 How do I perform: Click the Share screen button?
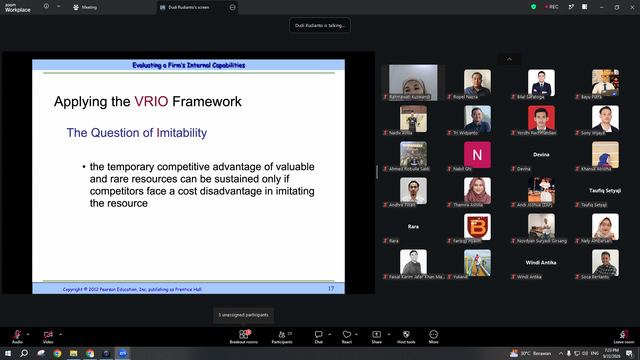pyautogui.click(x=376, y=337)
